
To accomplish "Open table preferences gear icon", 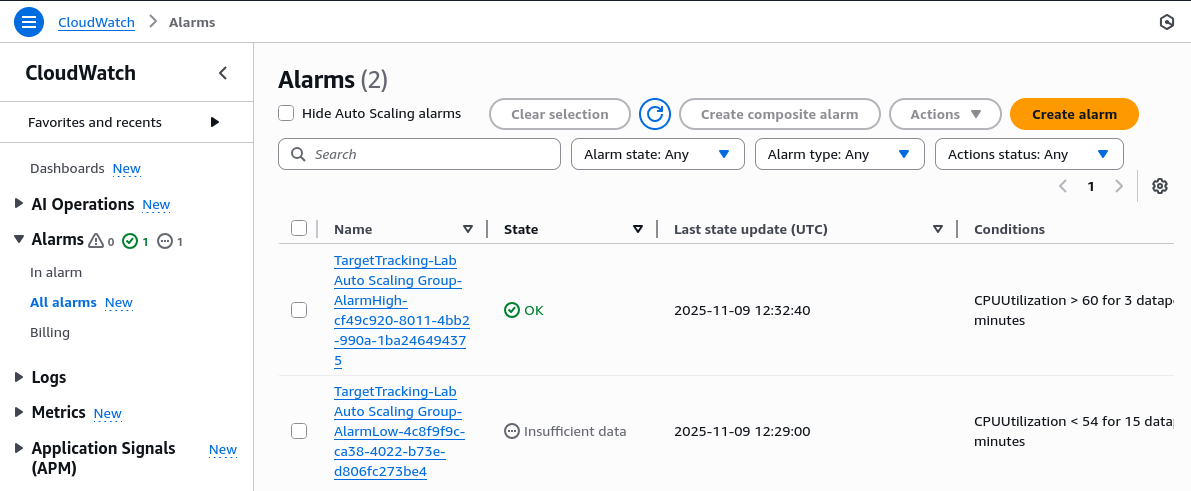I will point(1160,186).
